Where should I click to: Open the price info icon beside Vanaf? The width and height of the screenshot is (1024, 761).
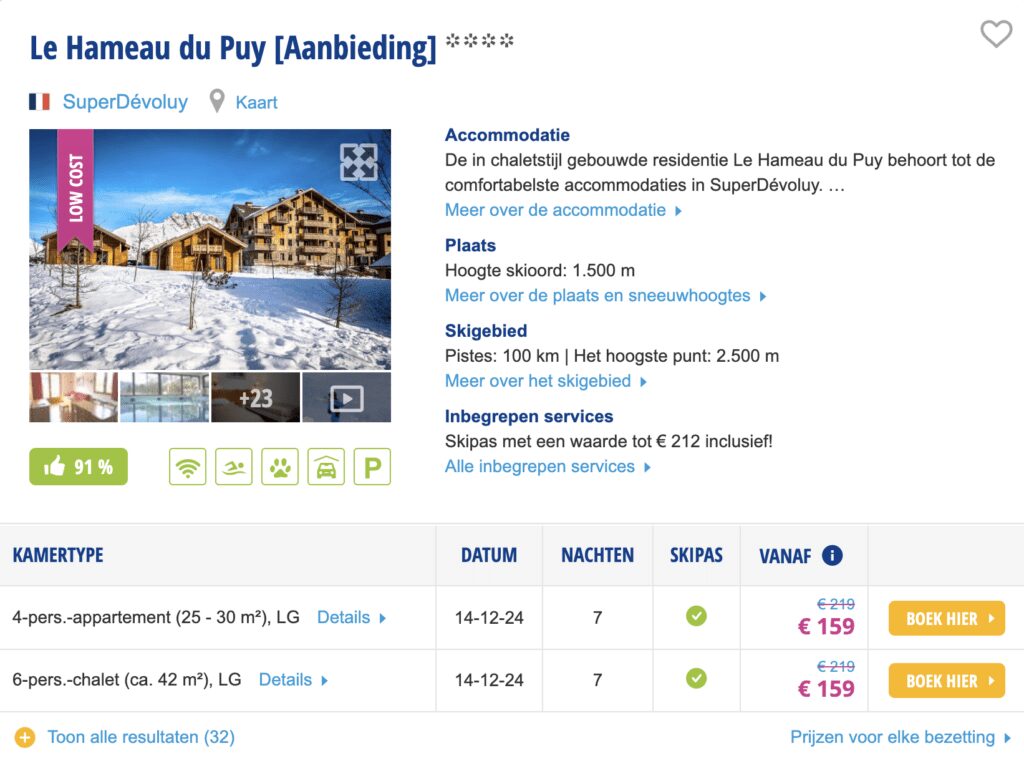click(832, 556)
